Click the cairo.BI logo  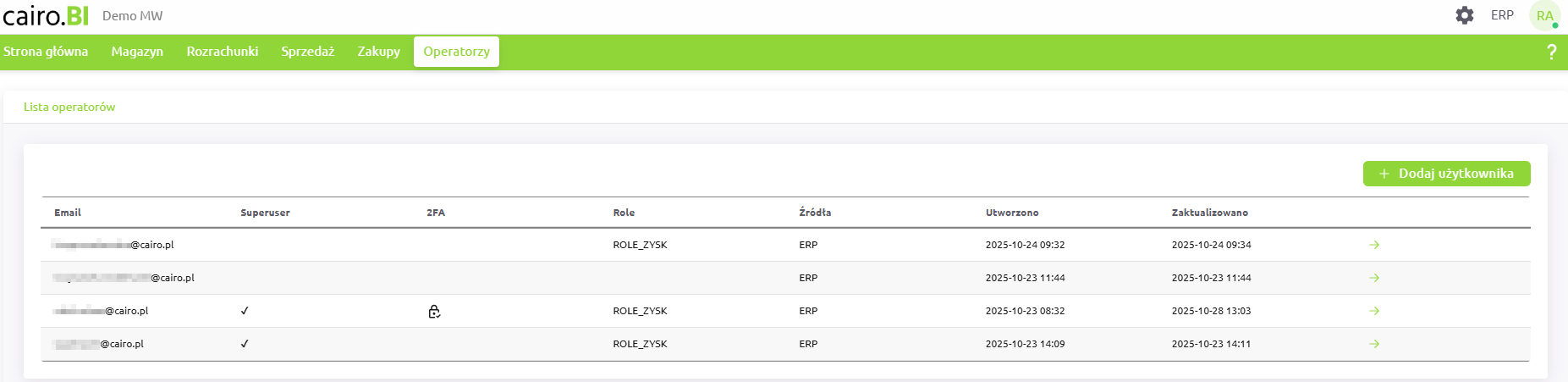point(46,15)
